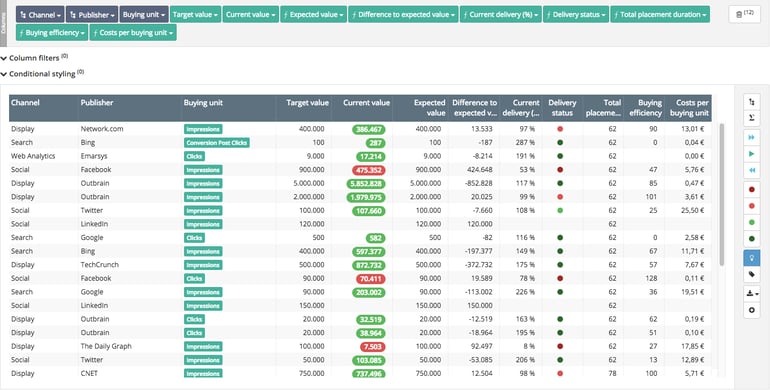Viewport: 770px width, 390px height.
Task: Click the tag icon in sidebar
Action: point(752,274)
